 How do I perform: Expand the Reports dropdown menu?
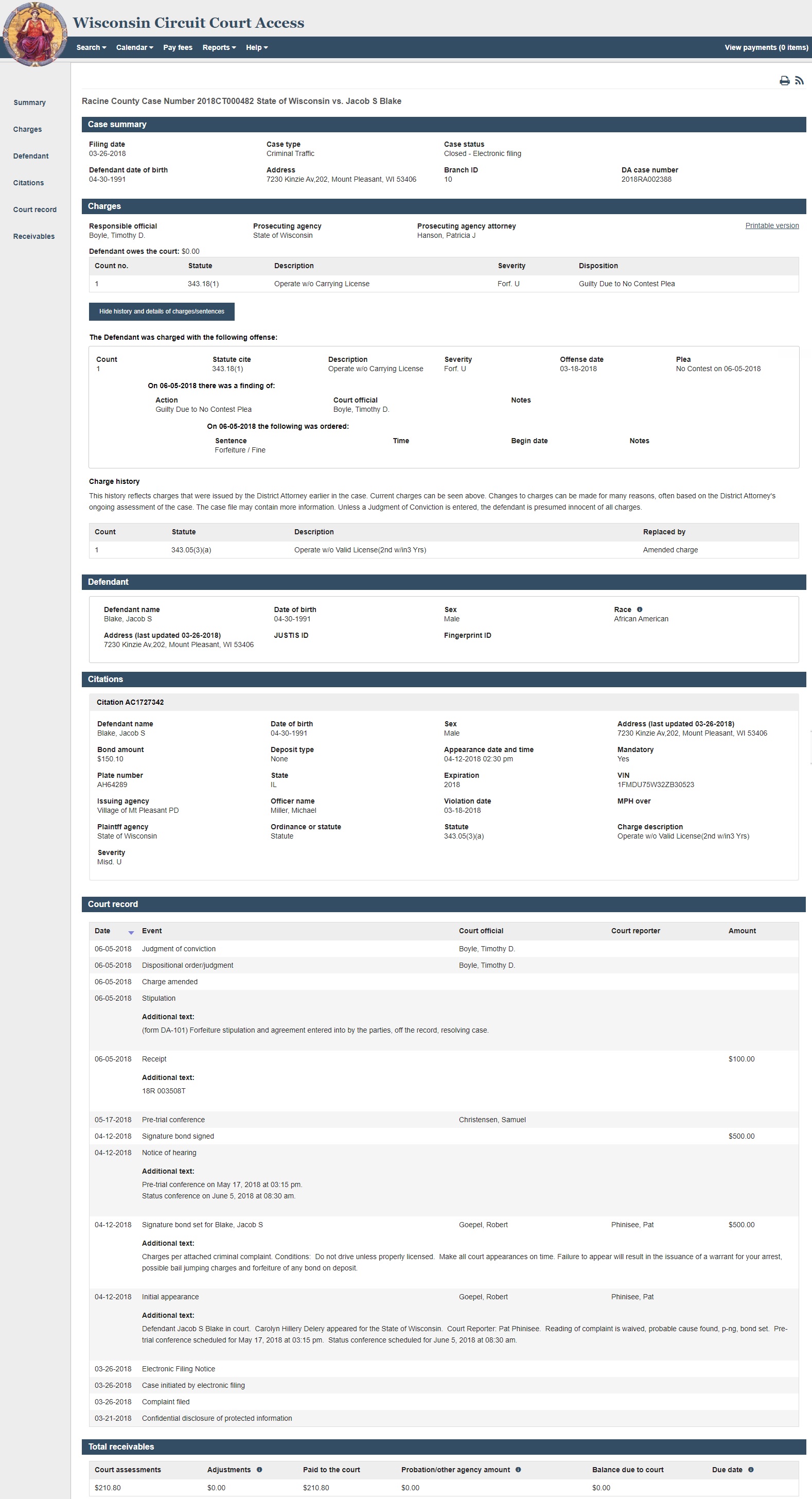coord(219,48)
